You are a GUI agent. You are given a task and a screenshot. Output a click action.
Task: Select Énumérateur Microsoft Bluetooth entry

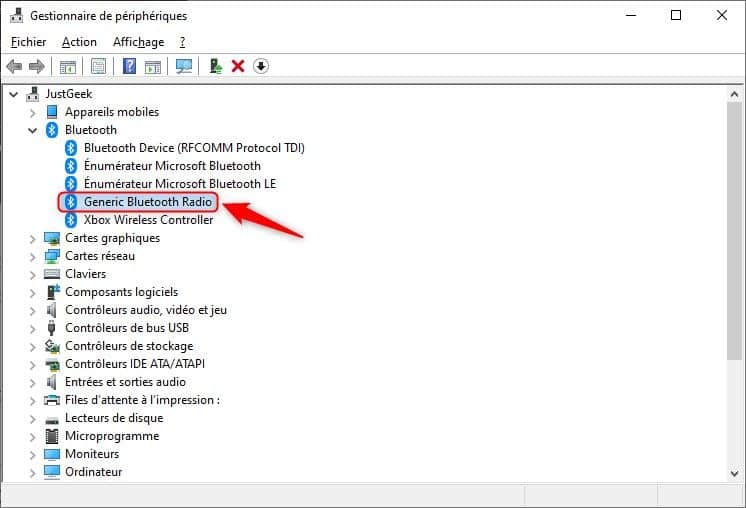click(172, 166)
